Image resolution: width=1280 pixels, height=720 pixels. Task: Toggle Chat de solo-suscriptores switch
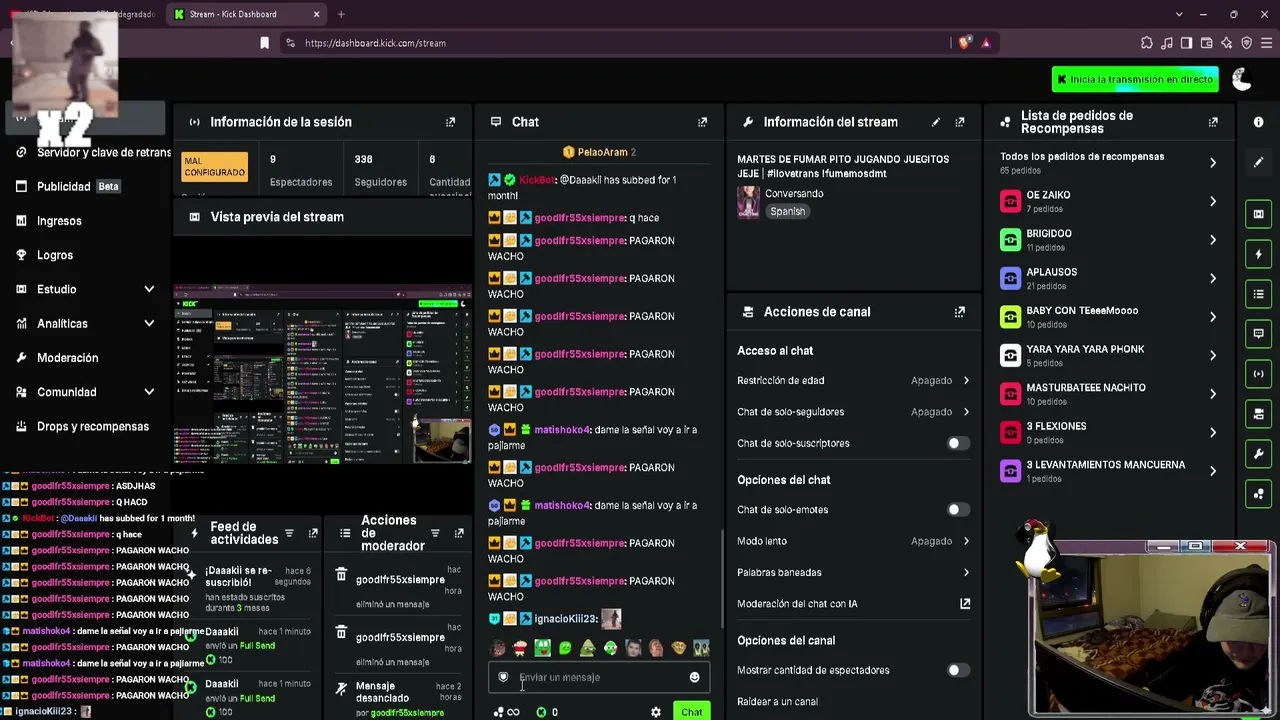point(958,443)
